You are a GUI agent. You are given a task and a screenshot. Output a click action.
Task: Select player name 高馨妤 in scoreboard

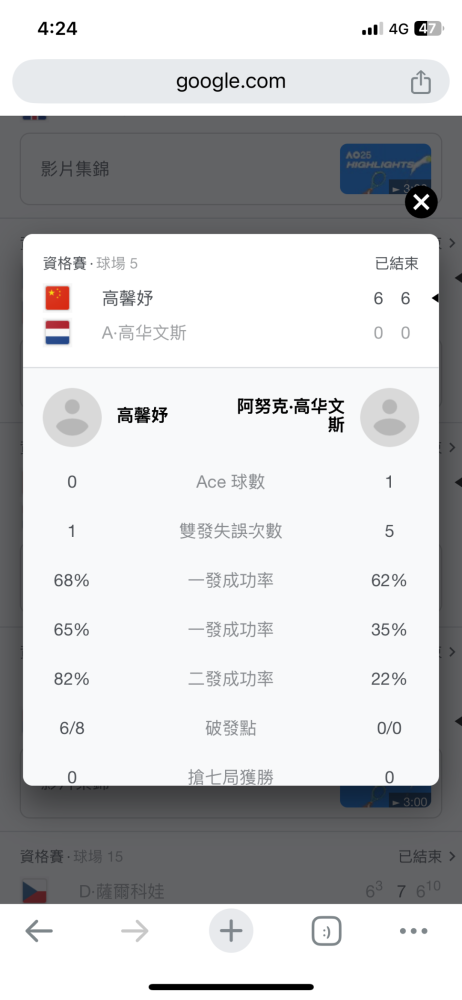pos(128,298)
